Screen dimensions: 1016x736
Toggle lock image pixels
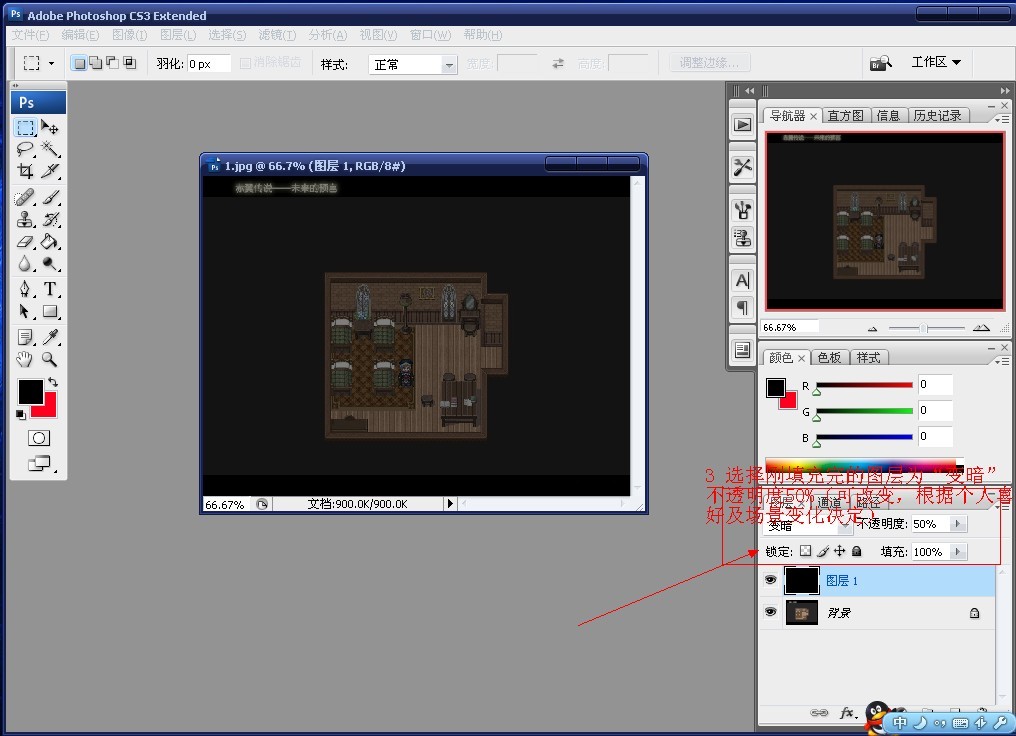[823, 551]
